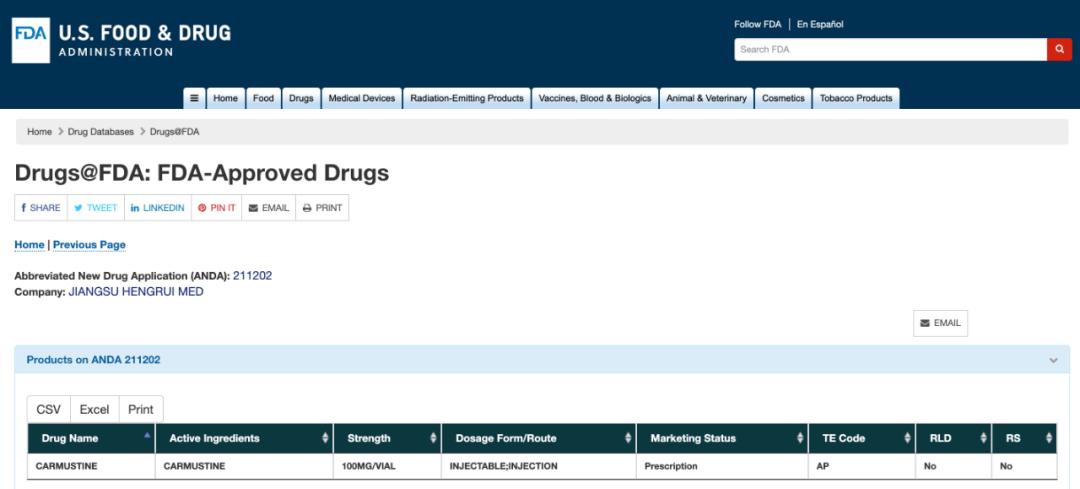Print page using the Print share button

322,208
